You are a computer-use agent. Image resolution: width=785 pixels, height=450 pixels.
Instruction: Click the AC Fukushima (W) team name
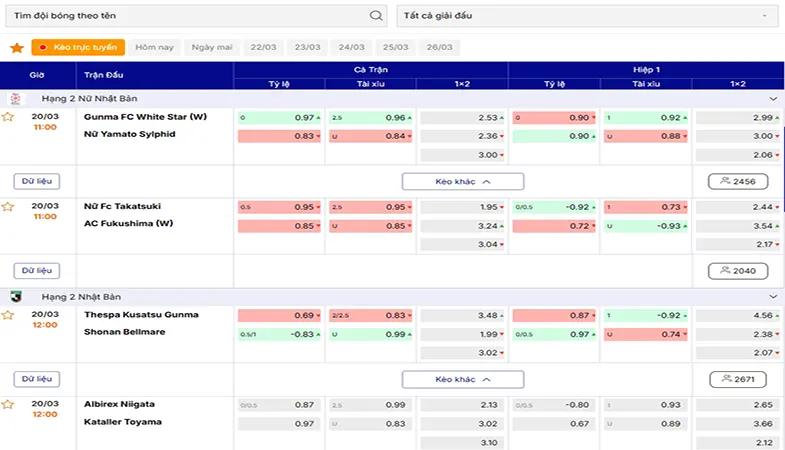pyautogui.click(x=128, y=223)
